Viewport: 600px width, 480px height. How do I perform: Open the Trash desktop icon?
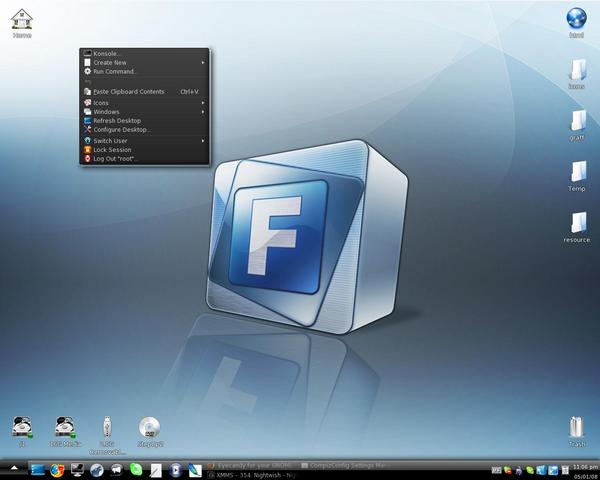(x=577, y=432)
